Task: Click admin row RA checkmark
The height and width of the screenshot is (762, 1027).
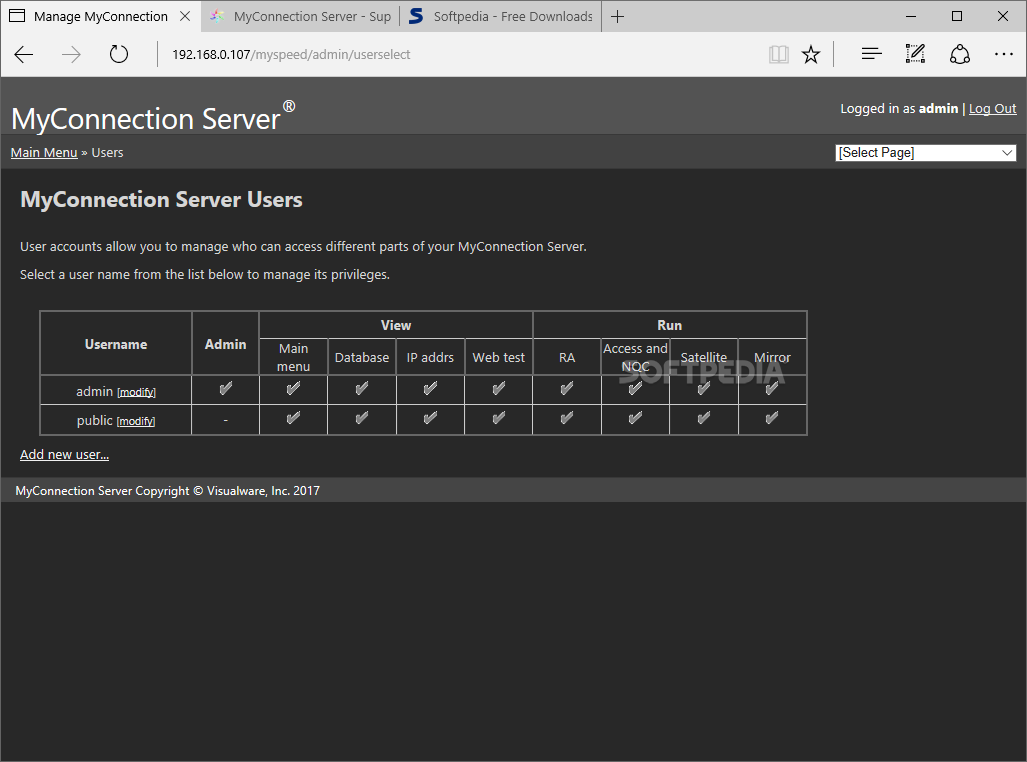Action: pyautogui.click(x=567, y=389)
